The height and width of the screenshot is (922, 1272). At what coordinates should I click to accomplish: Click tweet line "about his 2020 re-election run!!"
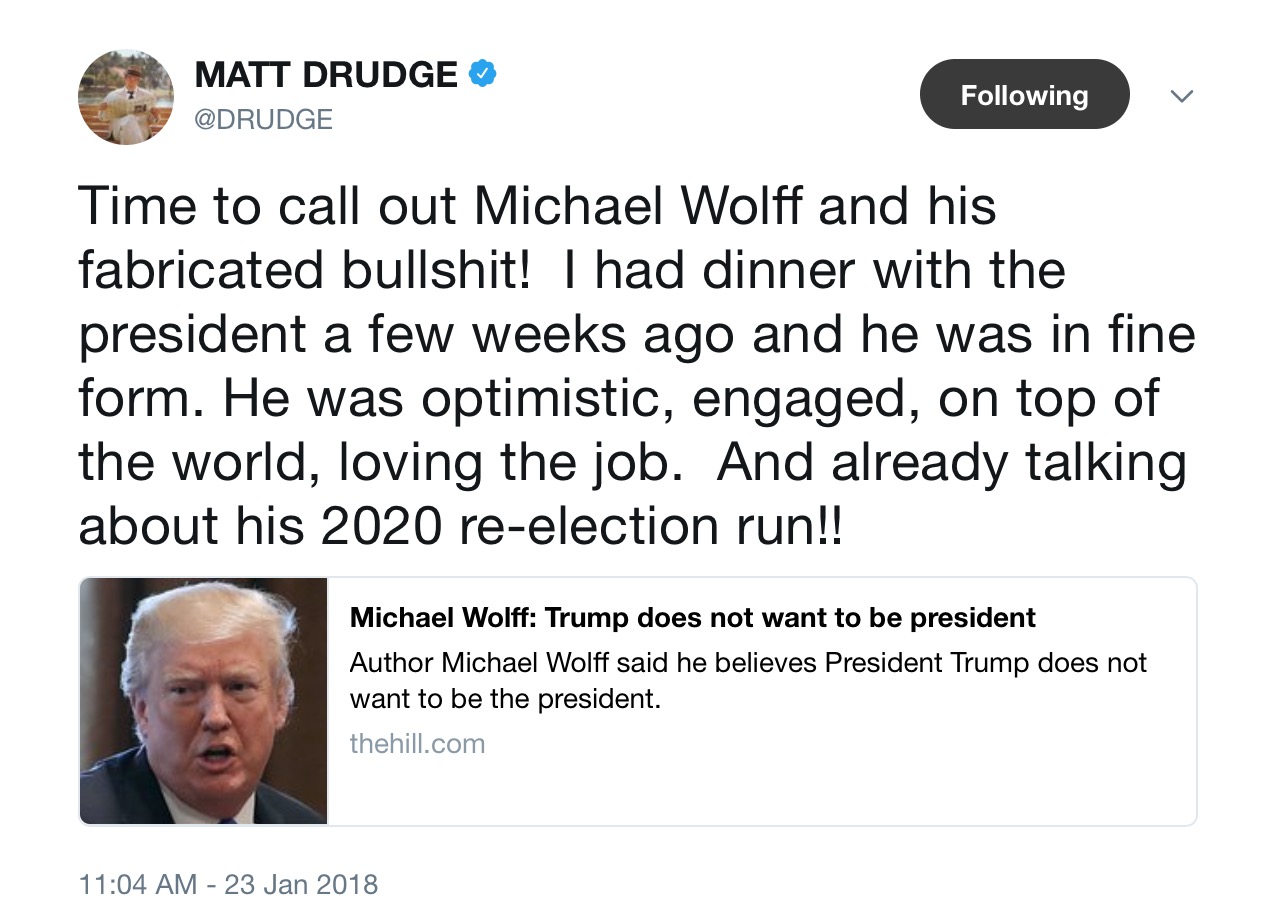point(461,527)
